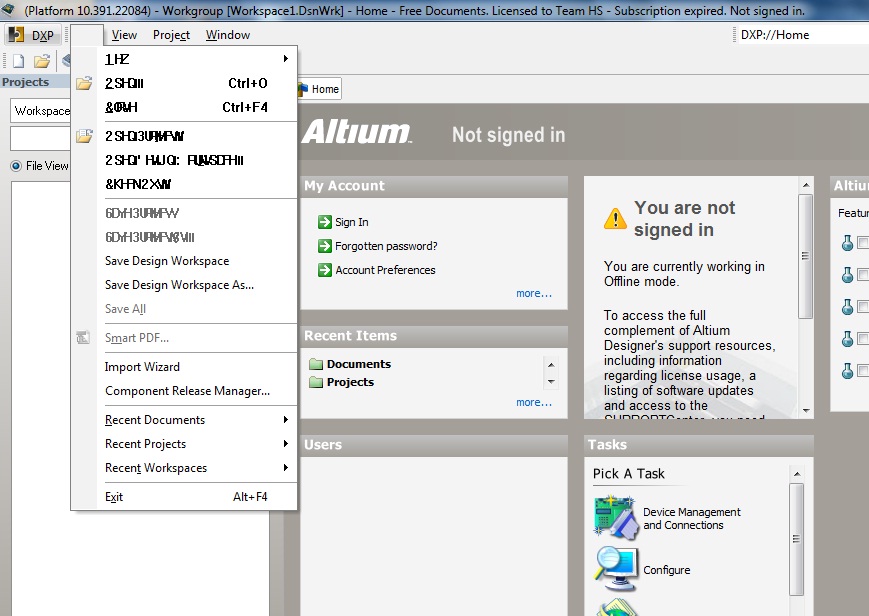The height and width of the screenshot is (616, 869).
Task: Click the Smart PDF icon
Action: [x=83, y=337]
